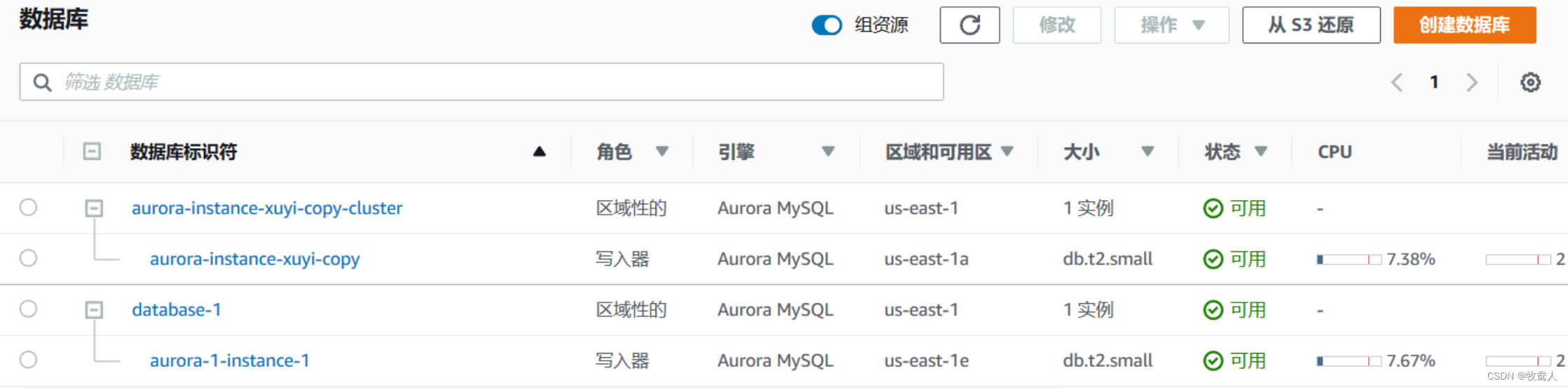The height and width of the screenshot is (388, 1568).
Task: Click the 角色 column sort arrow
Action: click(x=662, y=152)
